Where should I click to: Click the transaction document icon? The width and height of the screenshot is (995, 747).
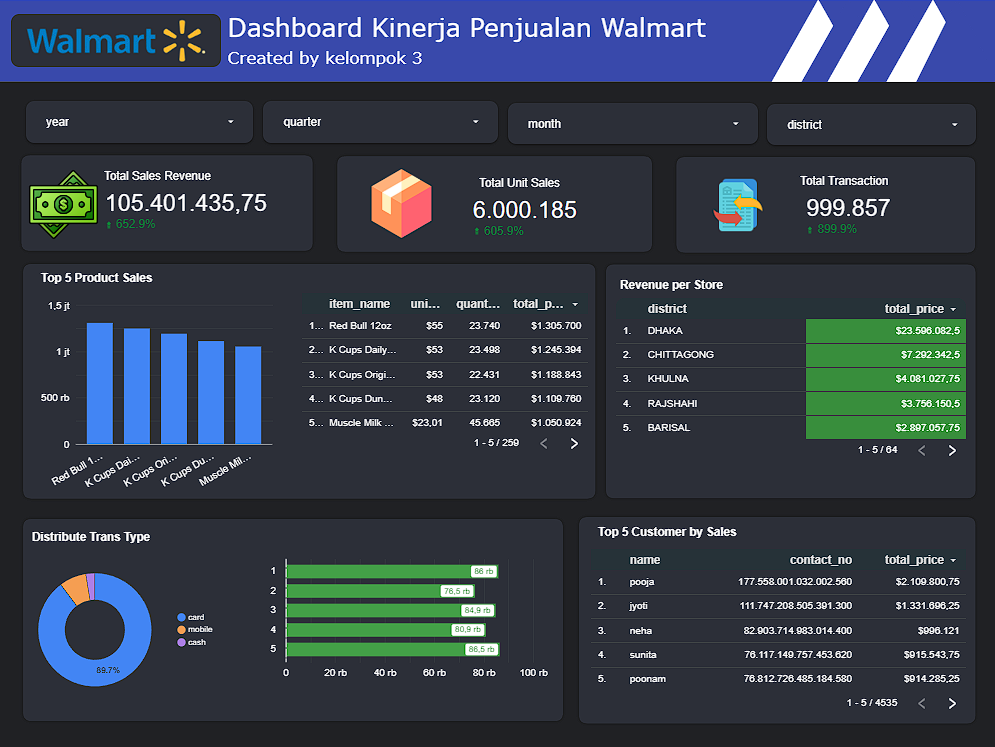(x=737, y=205)
